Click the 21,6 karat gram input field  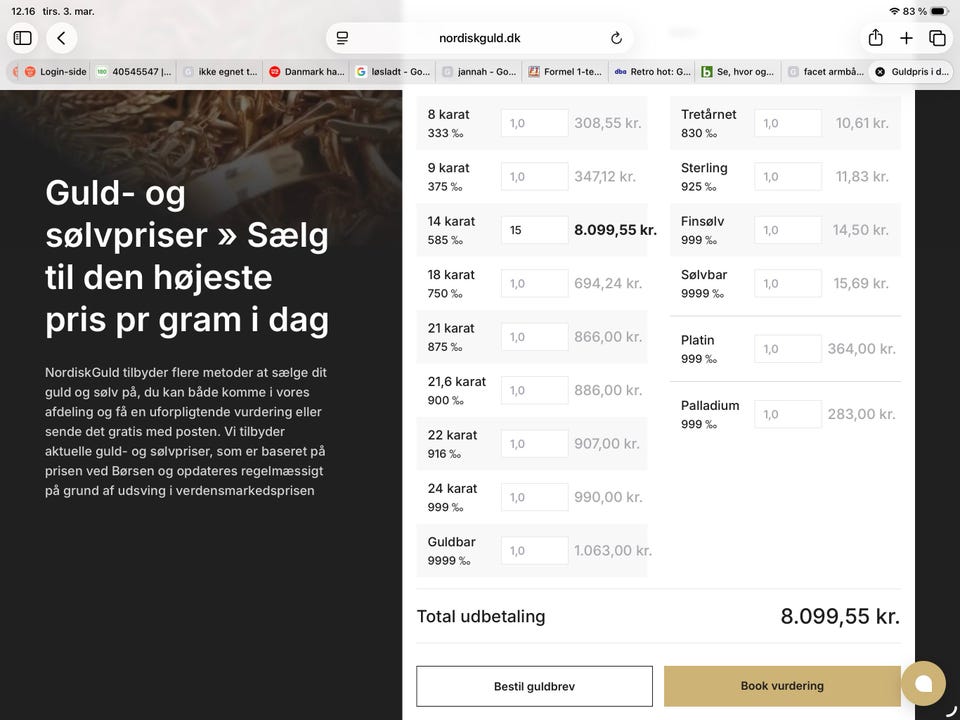click(534, 390)
